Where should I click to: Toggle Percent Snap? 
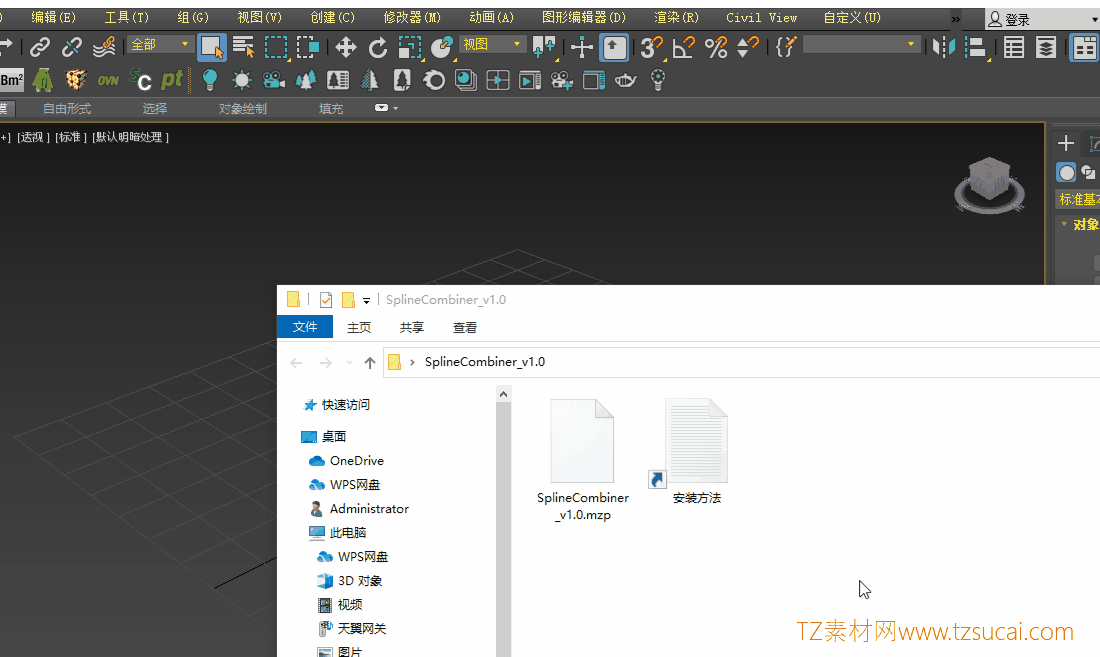click(716, 47)
